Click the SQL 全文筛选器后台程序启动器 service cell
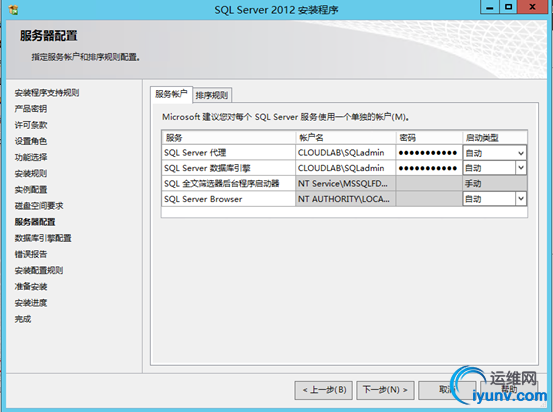 click(229, 183)
